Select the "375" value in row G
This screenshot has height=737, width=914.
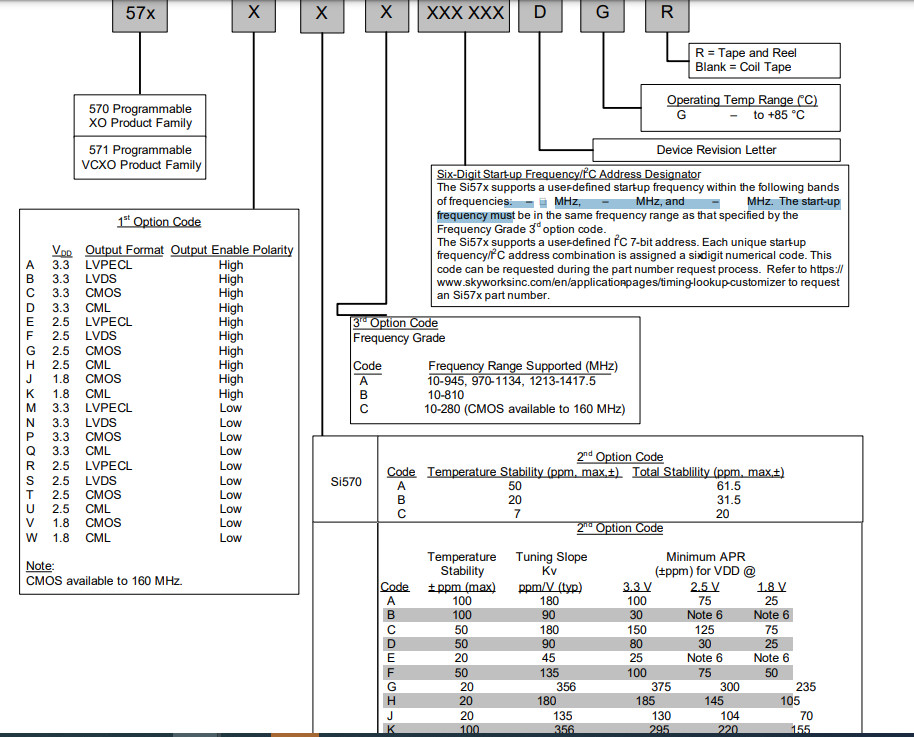(660, 687)
